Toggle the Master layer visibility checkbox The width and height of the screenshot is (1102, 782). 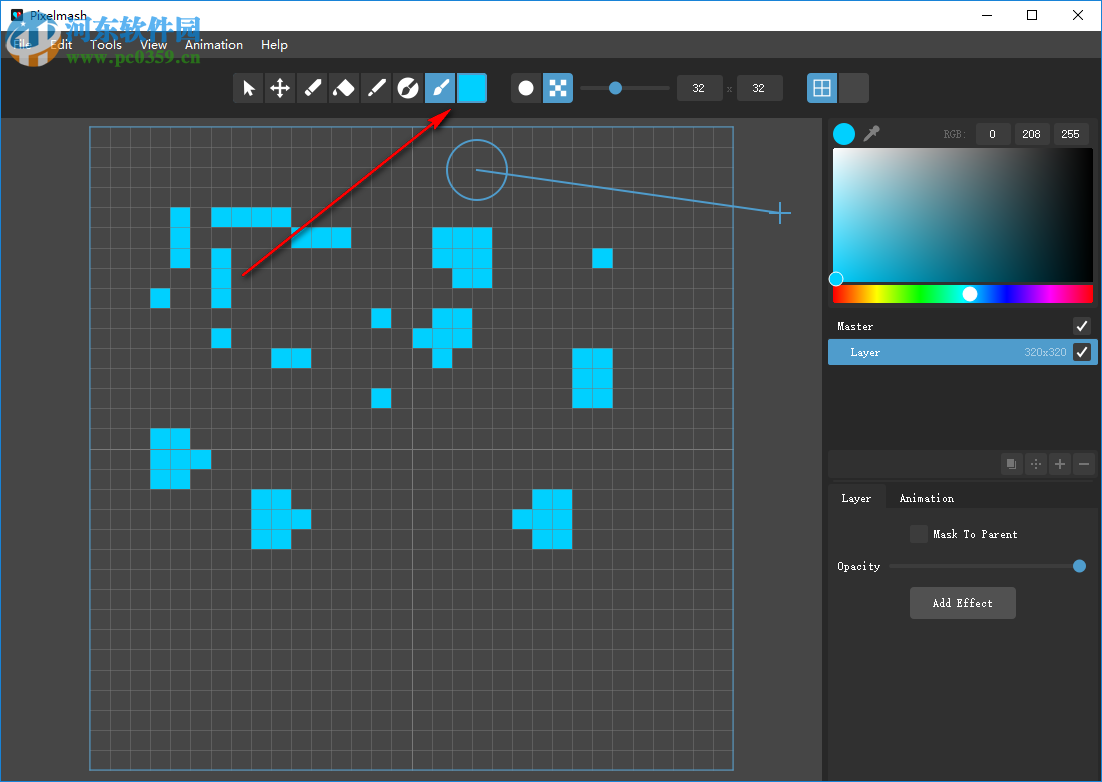tap(1081, 325)
